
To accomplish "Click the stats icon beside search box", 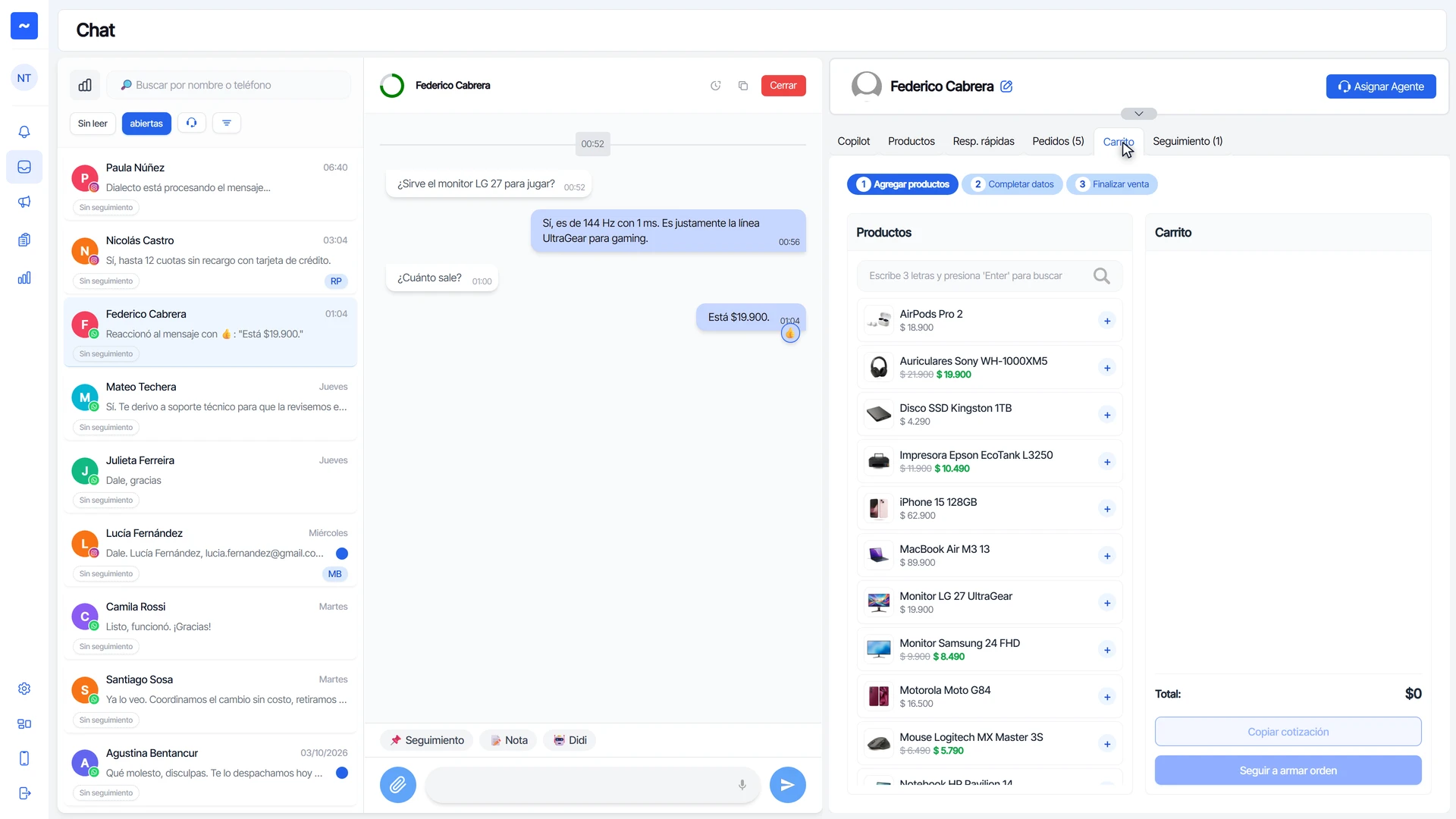I will pyautogui.click(x=85, y=85).
